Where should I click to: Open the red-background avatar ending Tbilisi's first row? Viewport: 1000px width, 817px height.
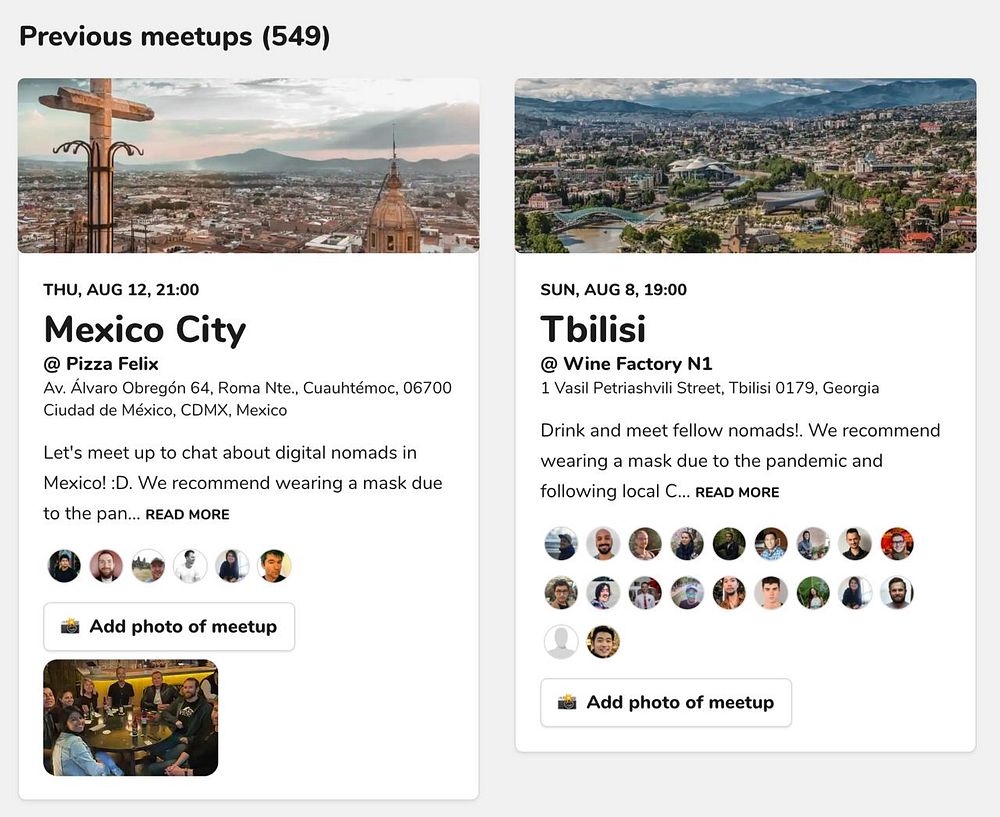[x=897, y=543]
